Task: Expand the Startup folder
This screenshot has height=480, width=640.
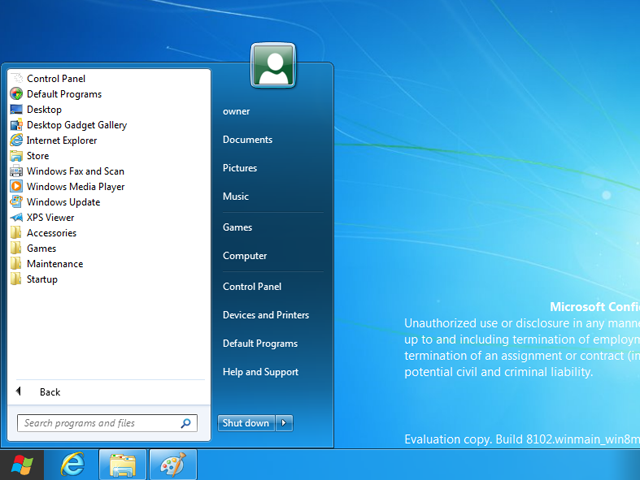Action: [x=42, y=279]
